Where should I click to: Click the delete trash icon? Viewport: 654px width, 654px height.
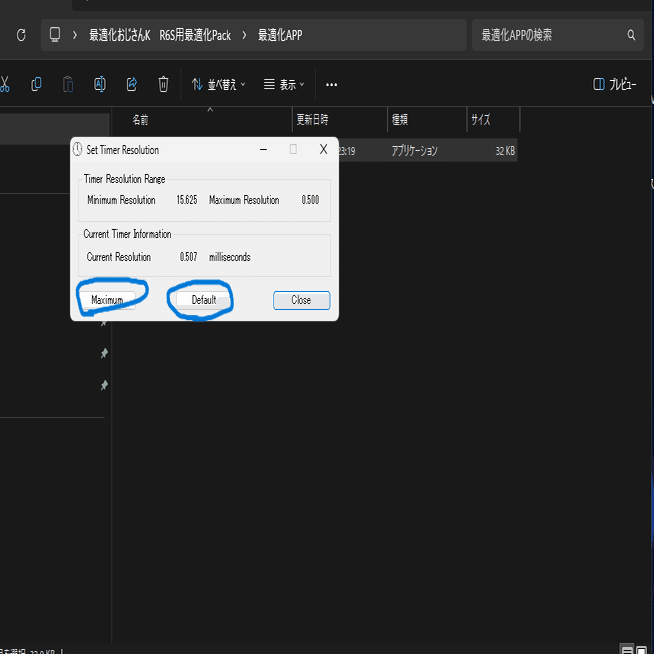pyautogui.click(x=164, y=84)
